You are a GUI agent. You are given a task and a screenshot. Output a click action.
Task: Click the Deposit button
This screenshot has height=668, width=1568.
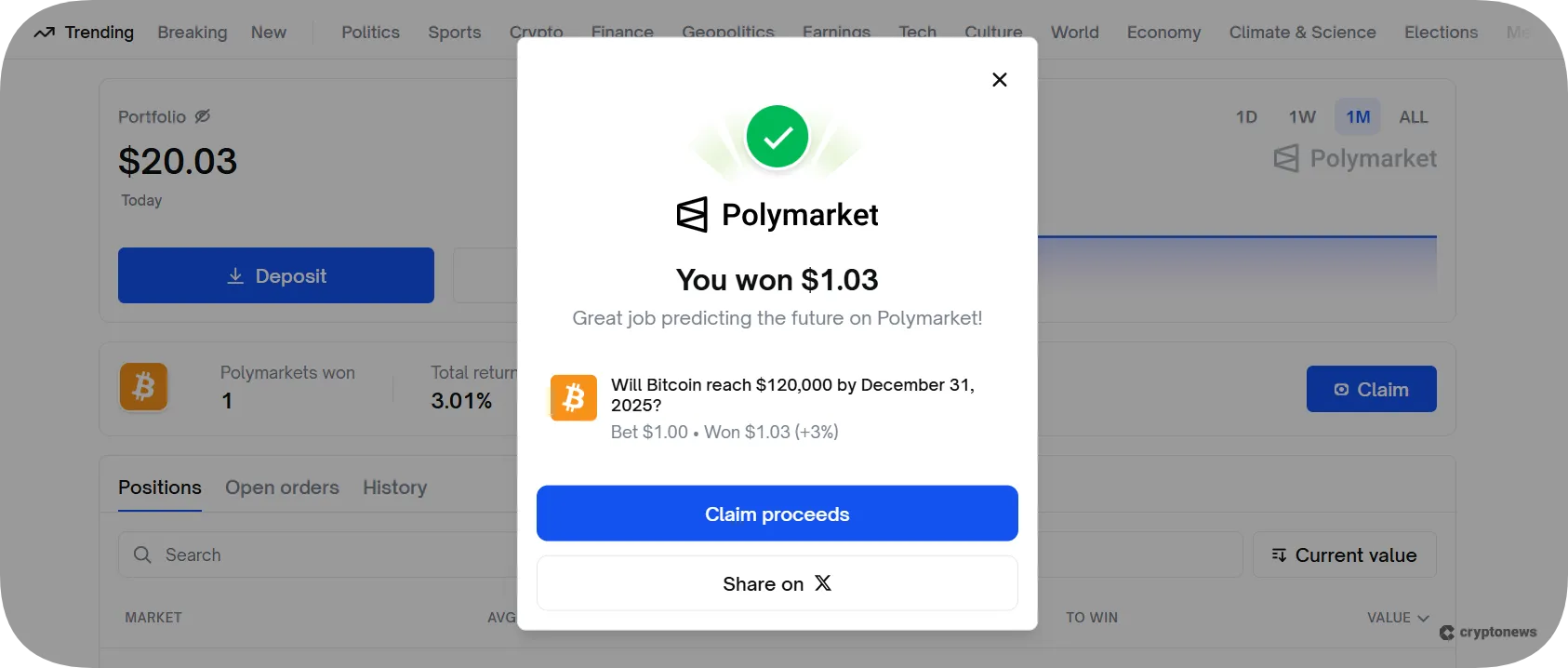(x=275, y=275)
